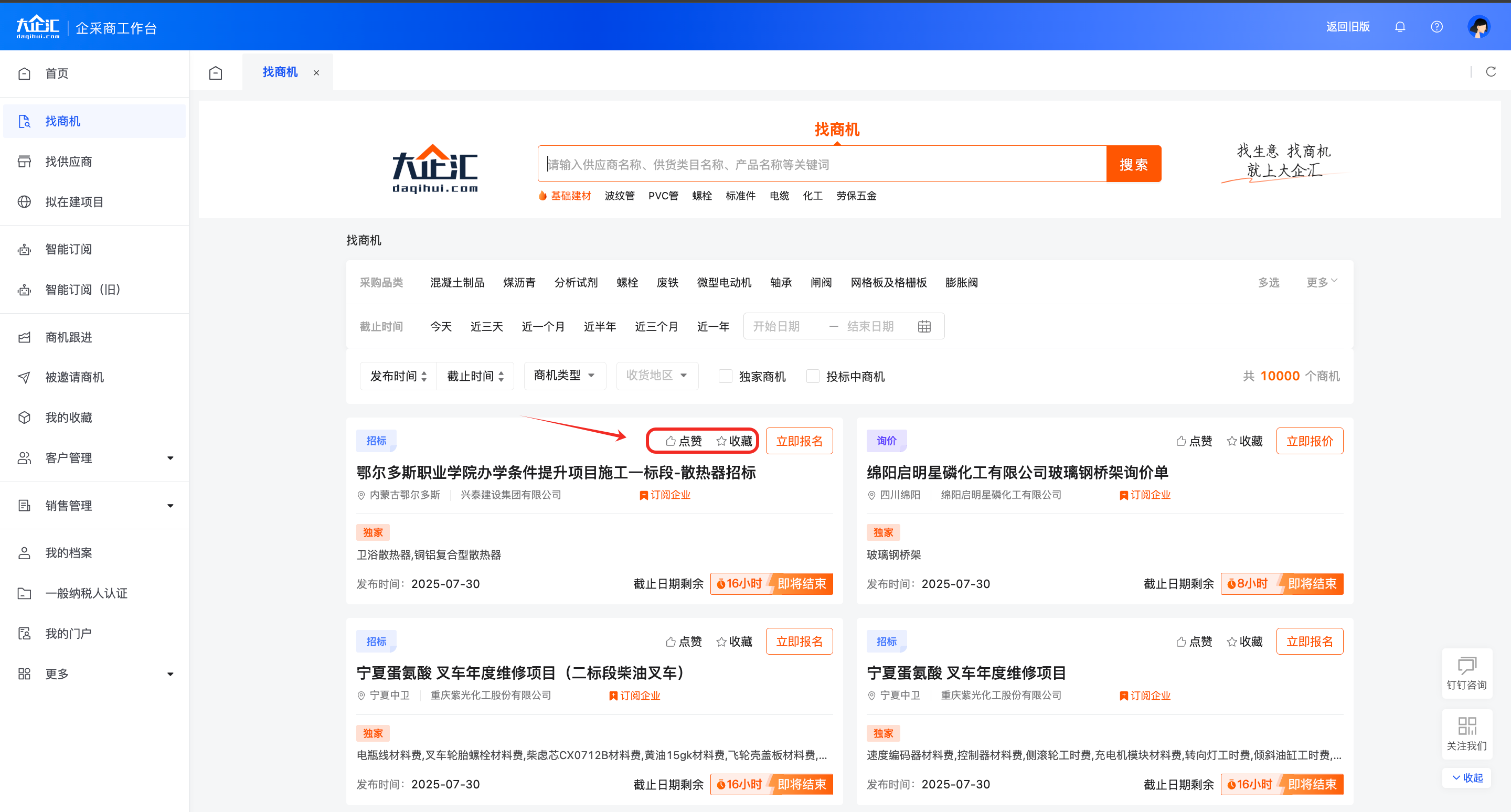Open 智能订阅（旧） in the sidebar
This screenshot has width=1511, height=812.
94,290
